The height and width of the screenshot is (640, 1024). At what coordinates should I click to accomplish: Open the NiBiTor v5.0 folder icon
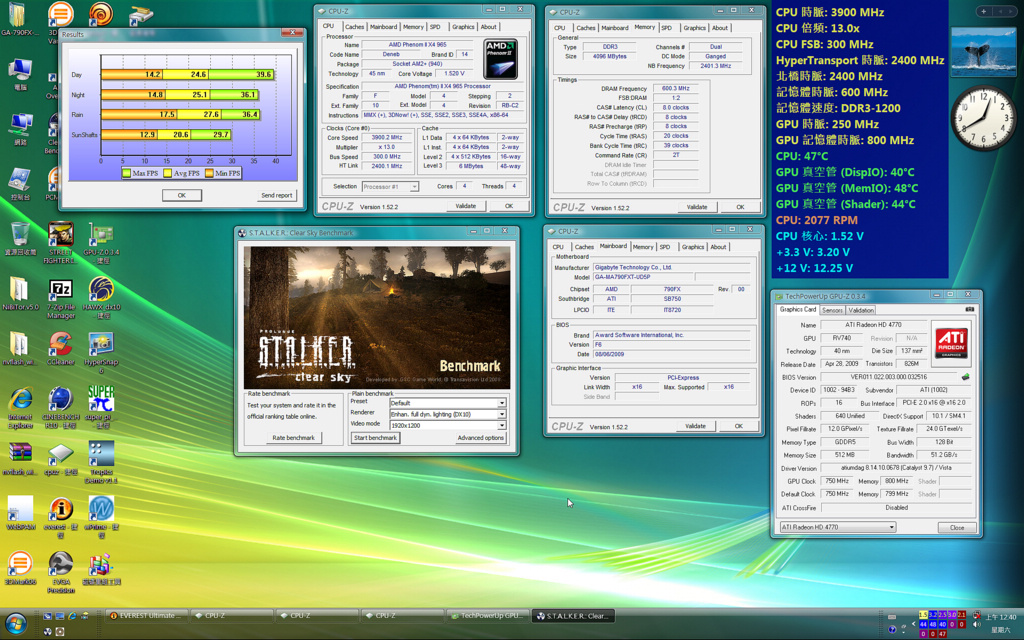point(20,293)
